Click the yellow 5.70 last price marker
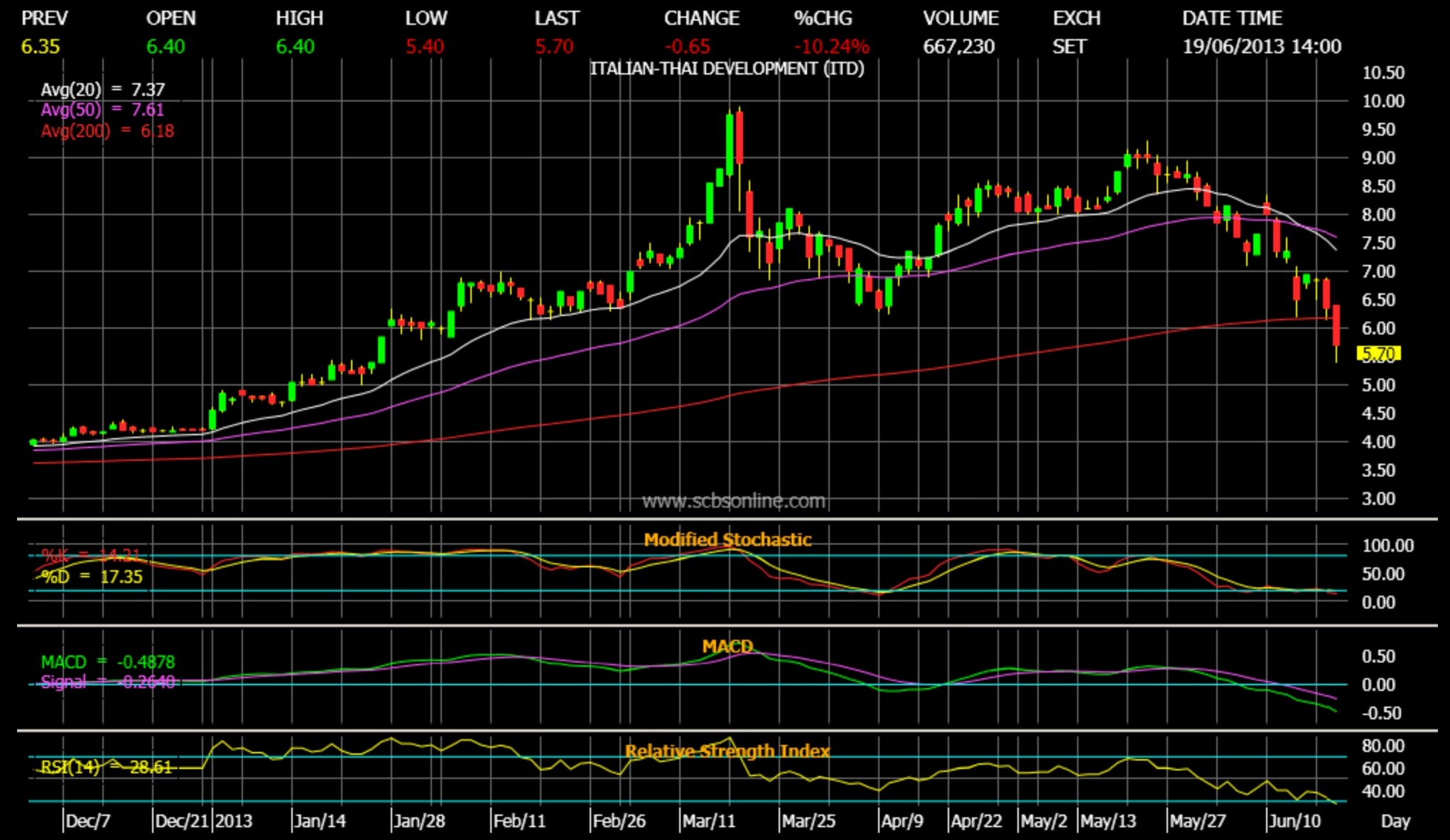Image resolution: width=1450 pixels, height=840 pixels. click(1378, 354)
